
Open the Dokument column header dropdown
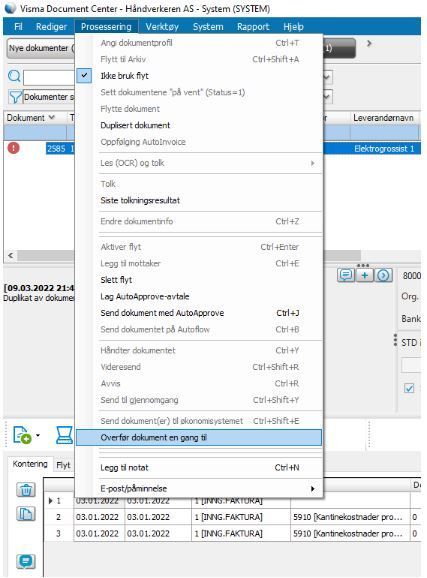(x=52, y=118)
